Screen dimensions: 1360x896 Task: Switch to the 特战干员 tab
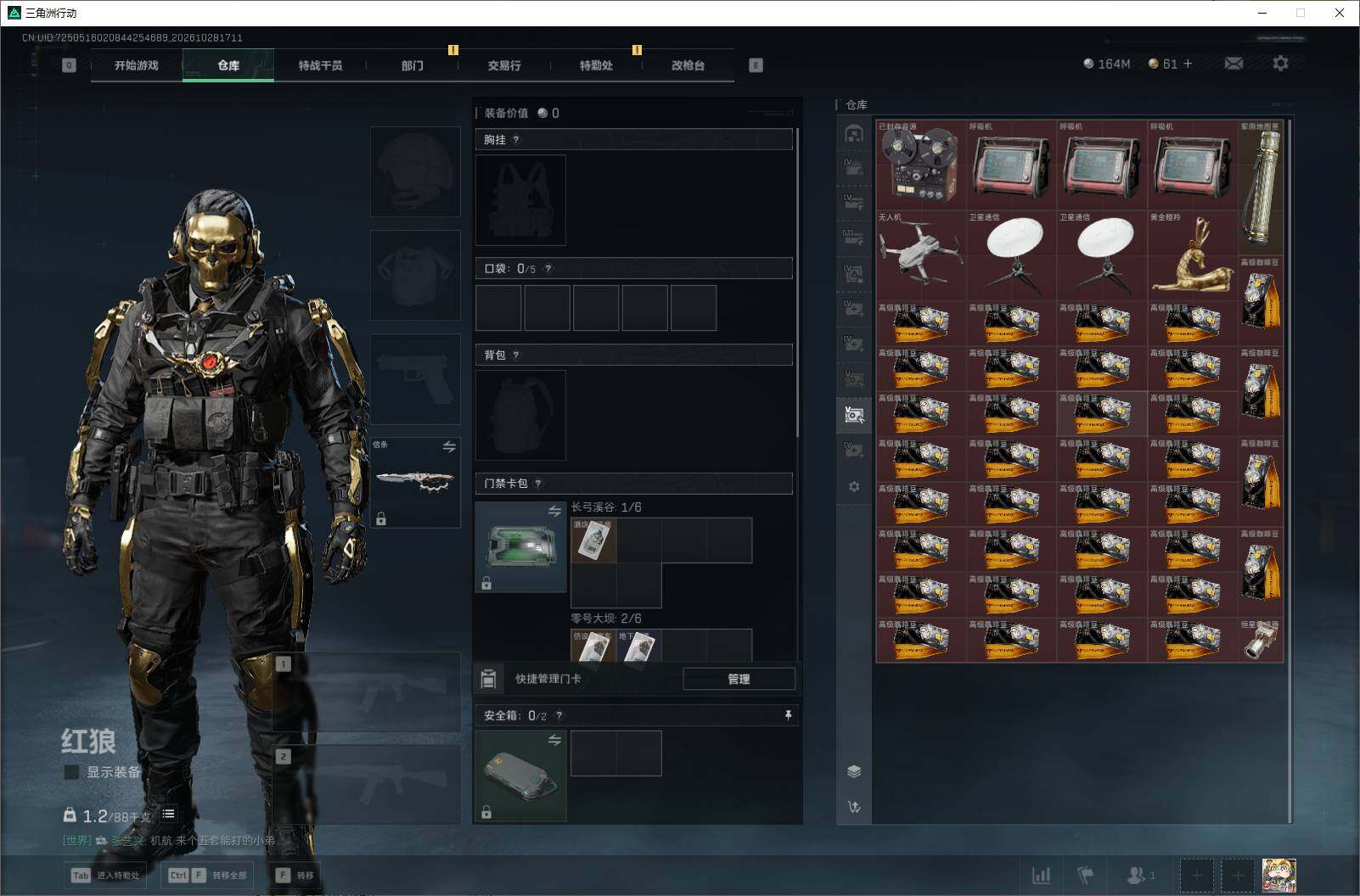[320, 65]
